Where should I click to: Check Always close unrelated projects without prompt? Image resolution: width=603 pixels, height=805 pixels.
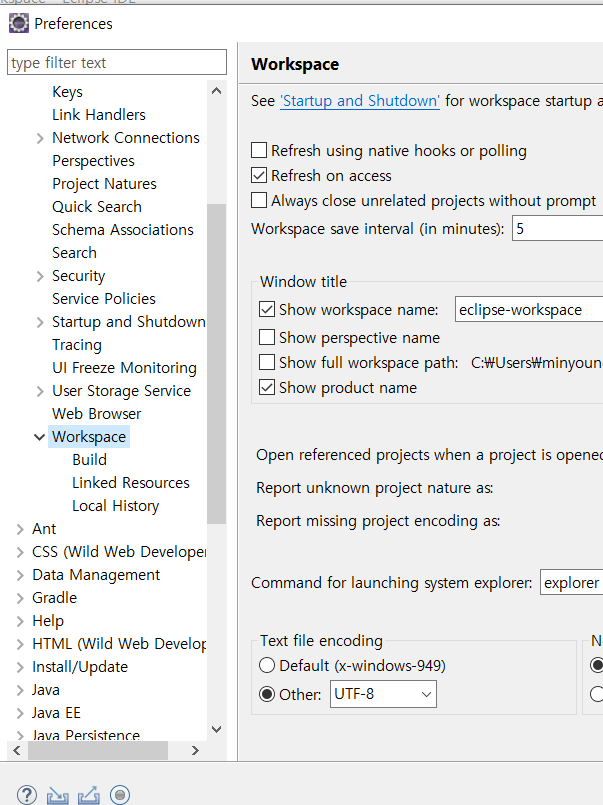click(259, 200)
